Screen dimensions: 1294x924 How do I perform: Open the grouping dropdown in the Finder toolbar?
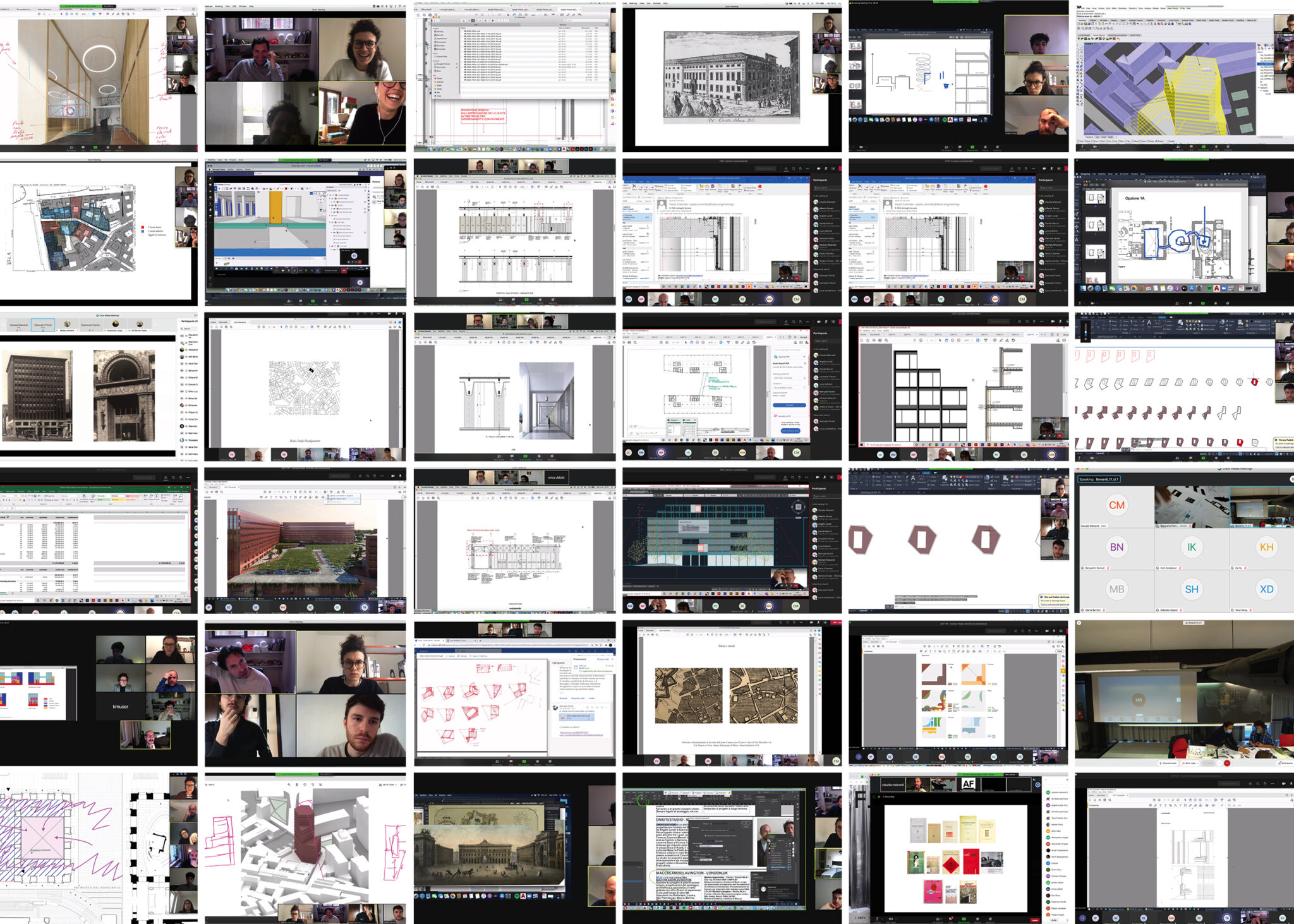(486, 20)
